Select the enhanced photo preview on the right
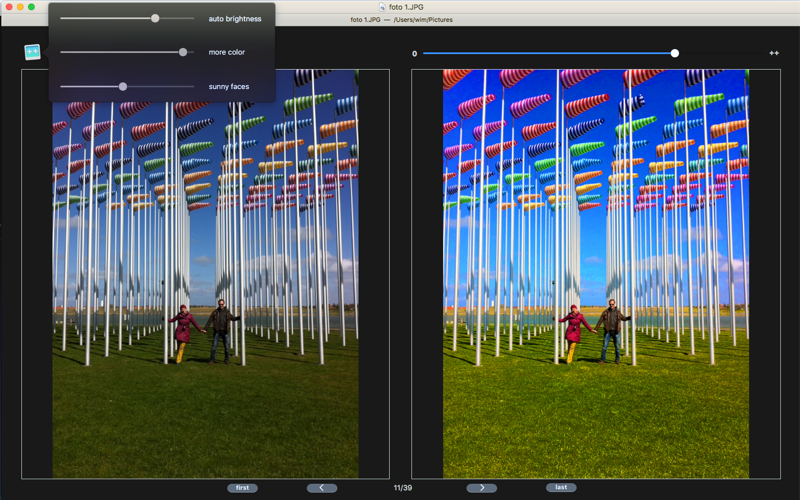 point(595,274)
